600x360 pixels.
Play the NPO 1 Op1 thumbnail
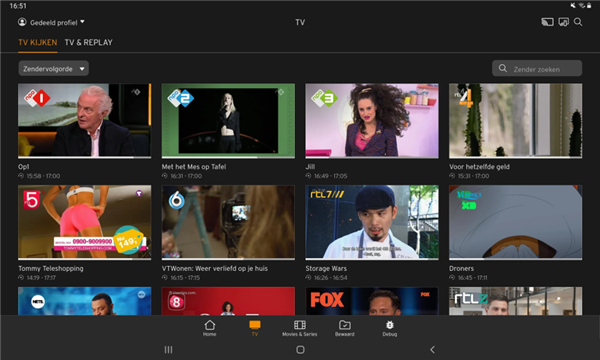(85, 121)
